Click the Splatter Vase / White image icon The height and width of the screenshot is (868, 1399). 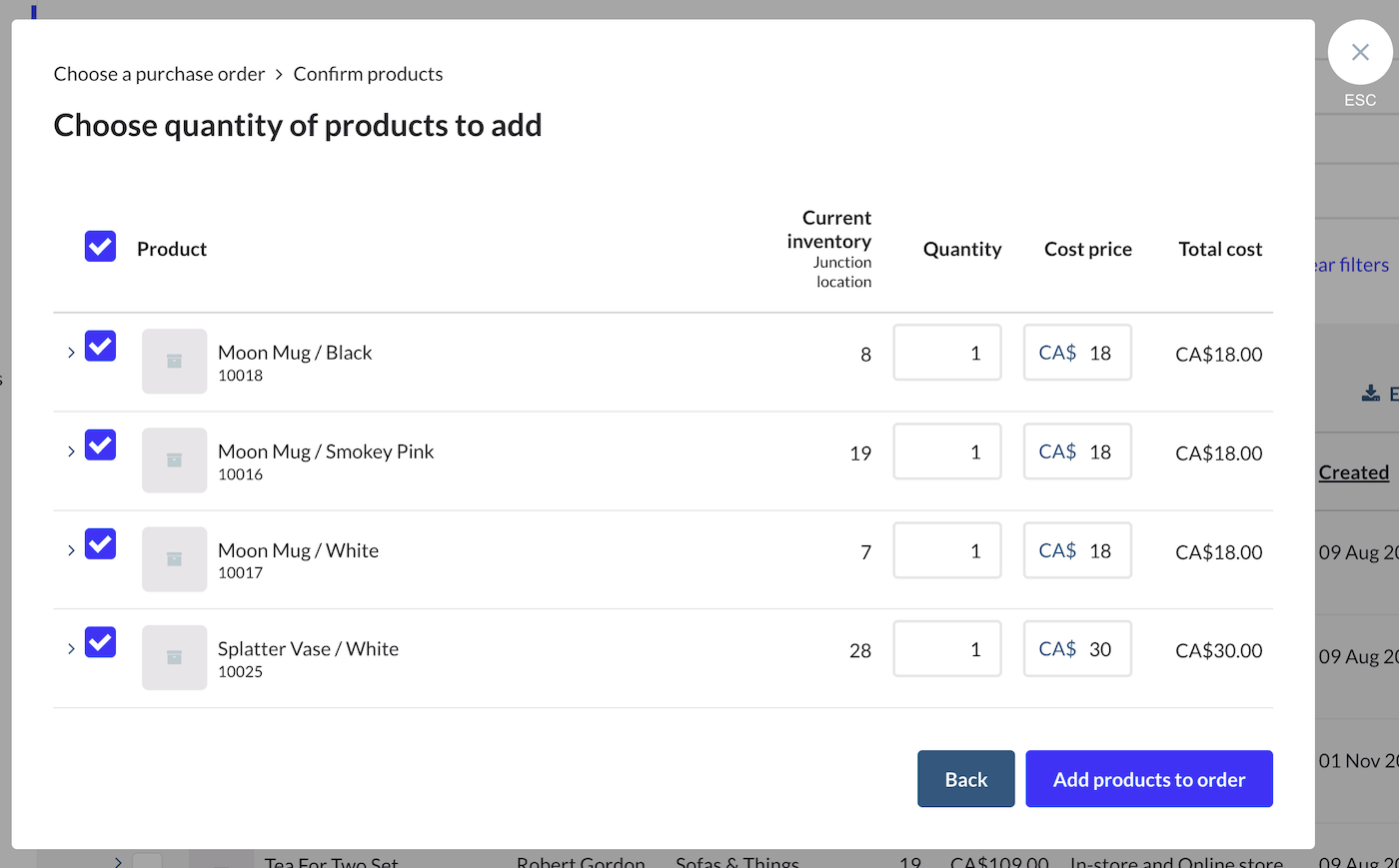click(x=174, y=657)
